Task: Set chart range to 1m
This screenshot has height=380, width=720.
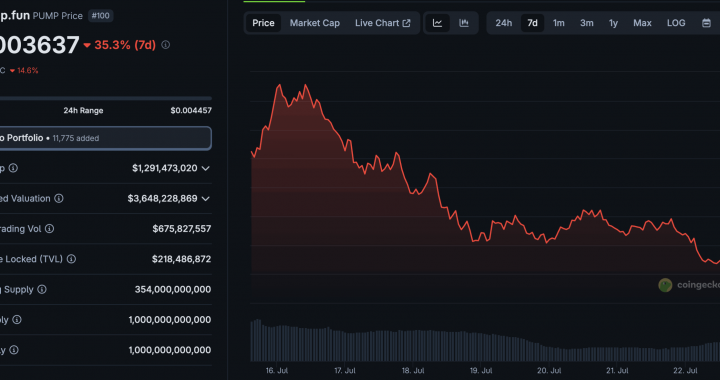Action: click(x=558, y=23)
